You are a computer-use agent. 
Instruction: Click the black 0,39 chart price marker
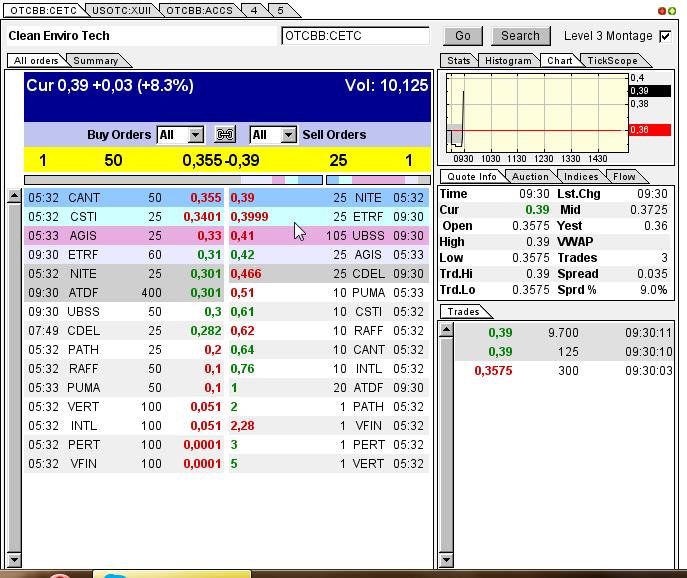pos(650,91)
